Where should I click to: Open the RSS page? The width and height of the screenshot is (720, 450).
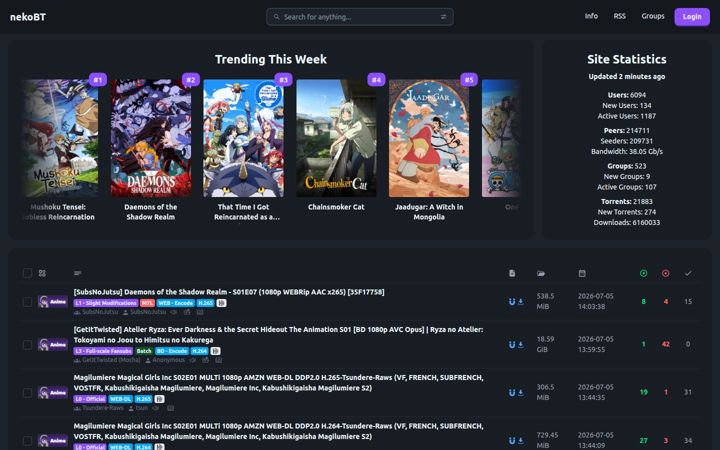[619, 16]
